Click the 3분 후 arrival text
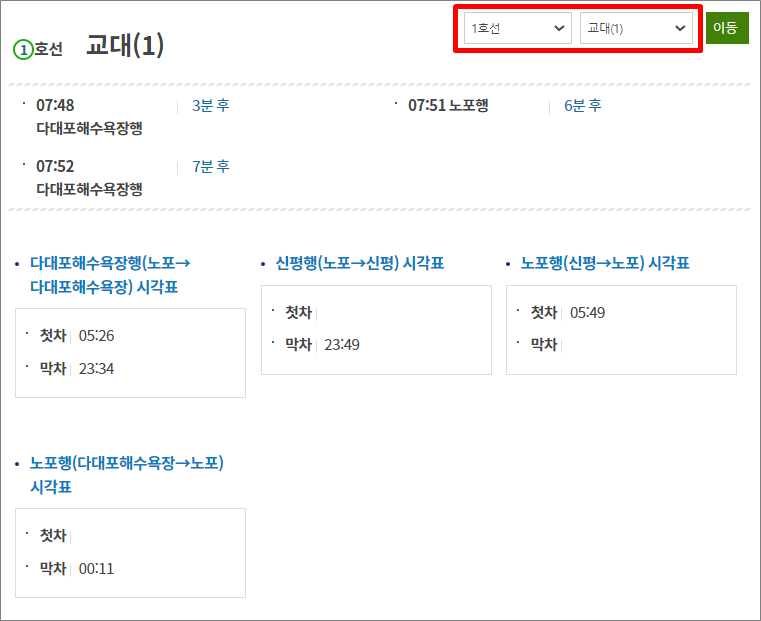 211,105
